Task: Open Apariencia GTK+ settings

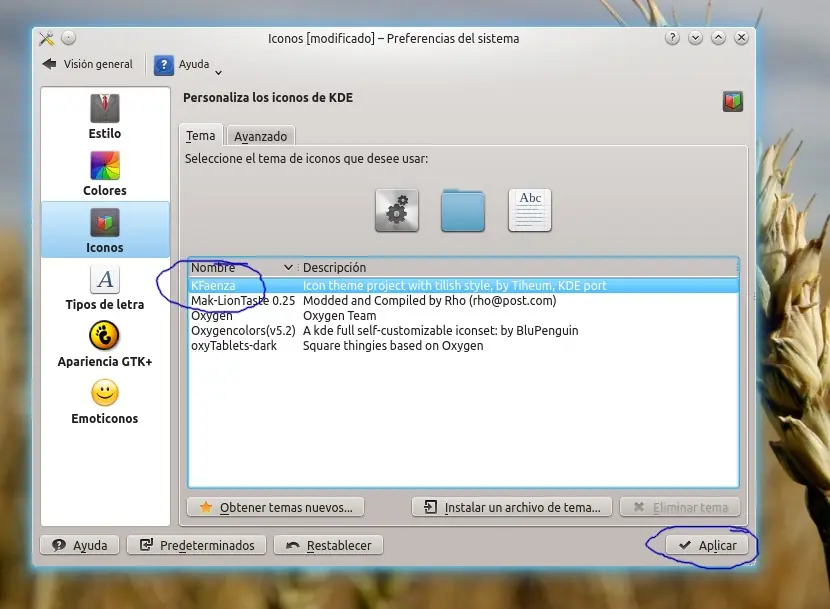Action: tap(105, 344)
